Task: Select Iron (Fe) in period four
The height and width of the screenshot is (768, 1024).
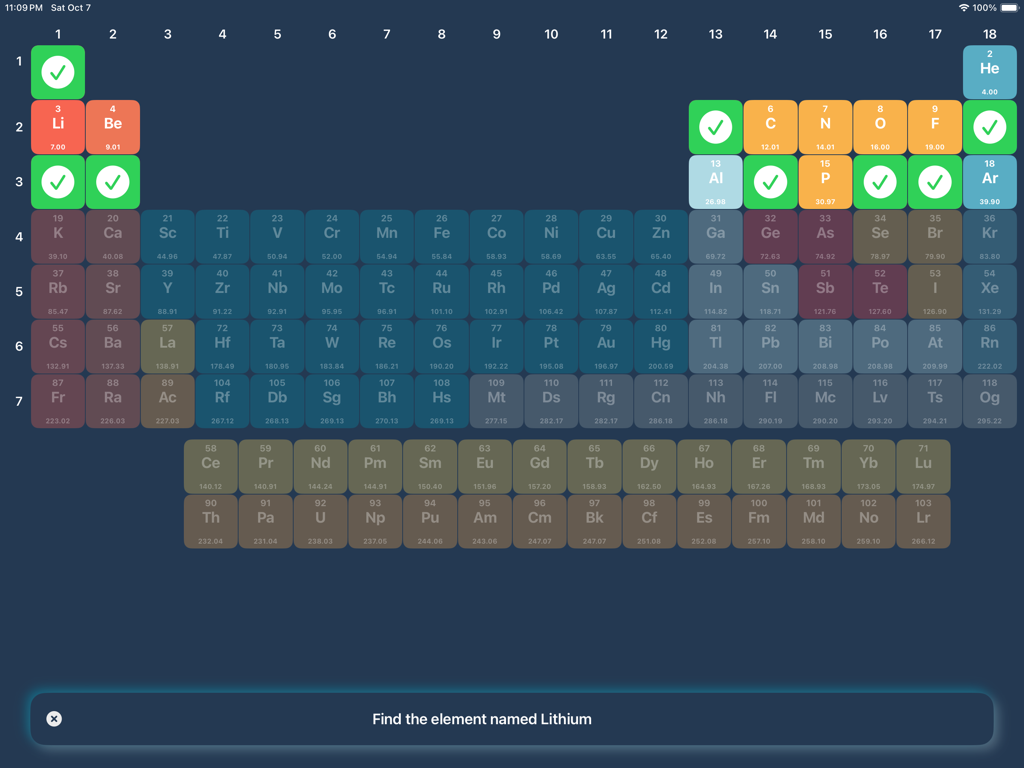Action: [x=441, y=237]
